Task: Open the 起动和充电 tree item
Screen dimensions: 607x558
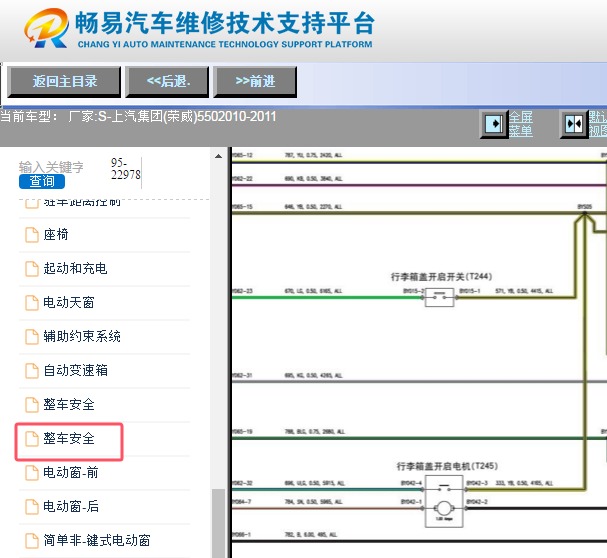Action: [x=75, y=268]
